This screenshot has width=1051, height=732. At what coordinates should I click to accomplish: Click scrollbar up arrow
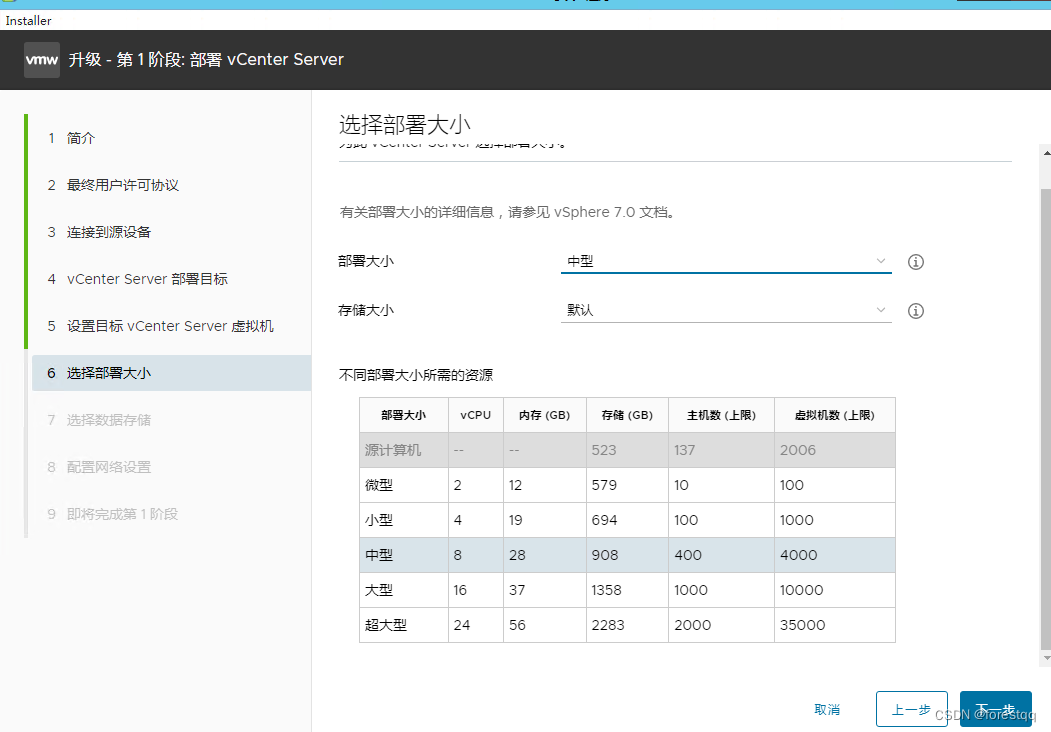pyautogui.click(x=1046, y=153)
